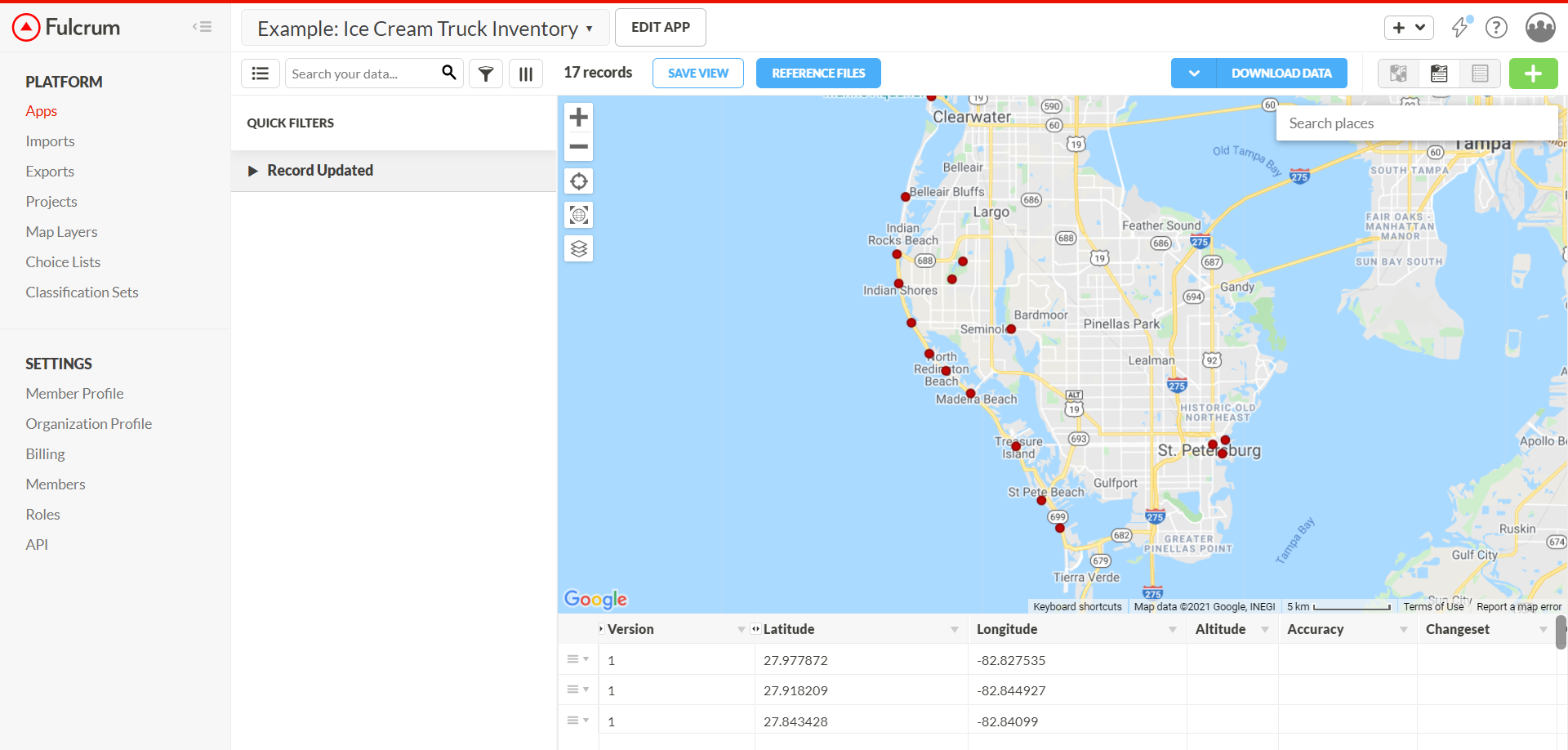Open the help question mark icon

pyautogui.click(x=1495, y=28)
